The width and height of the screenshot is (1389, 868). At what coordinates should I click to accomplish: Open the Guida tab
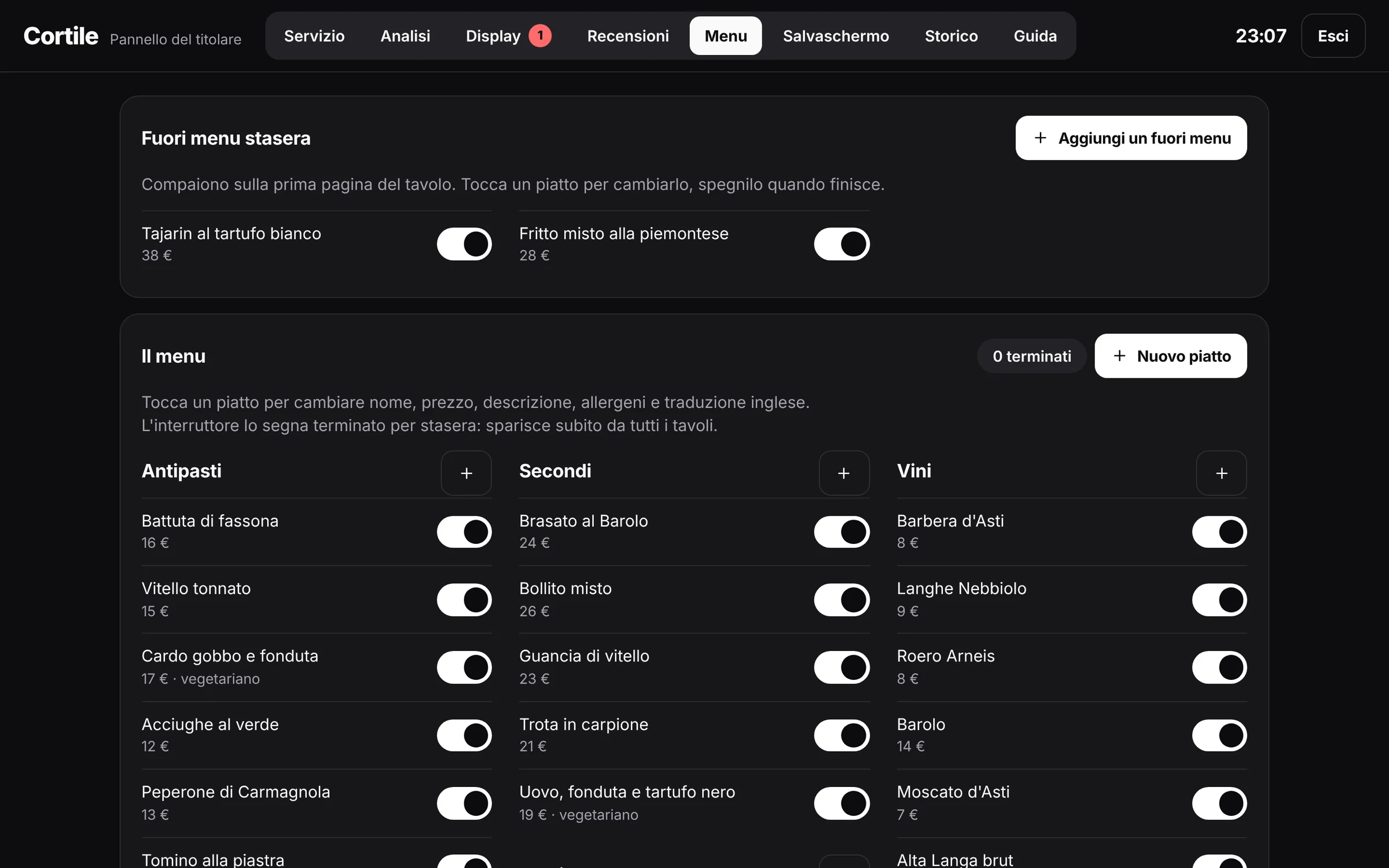coord(1035,36)
